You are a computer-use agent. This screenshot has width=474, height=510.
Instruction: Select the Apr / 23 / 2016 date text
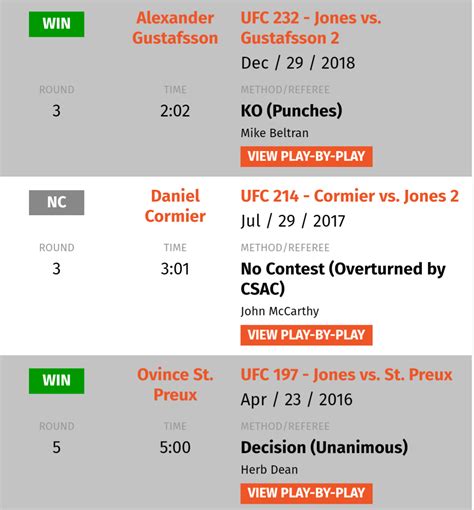point(297,400)
